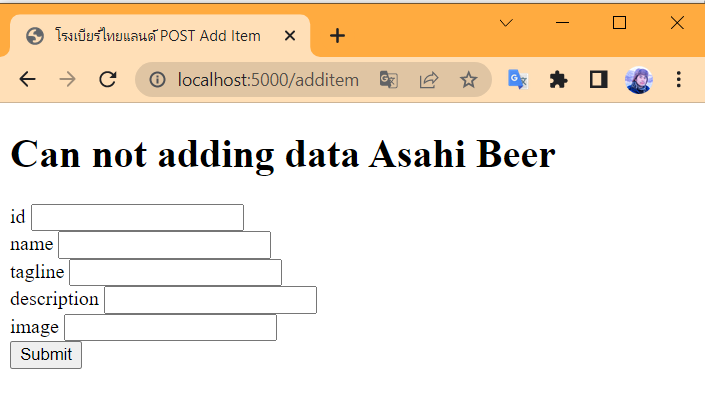Focus the id text field
This screenshot has height=400, width=705.
[137, 217]
